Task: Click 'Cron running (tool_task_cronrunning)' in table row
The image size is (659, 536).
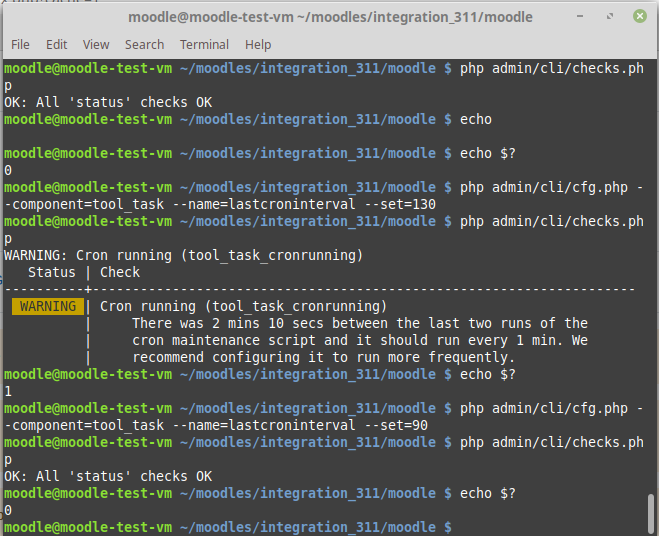Action: point(243,306)
